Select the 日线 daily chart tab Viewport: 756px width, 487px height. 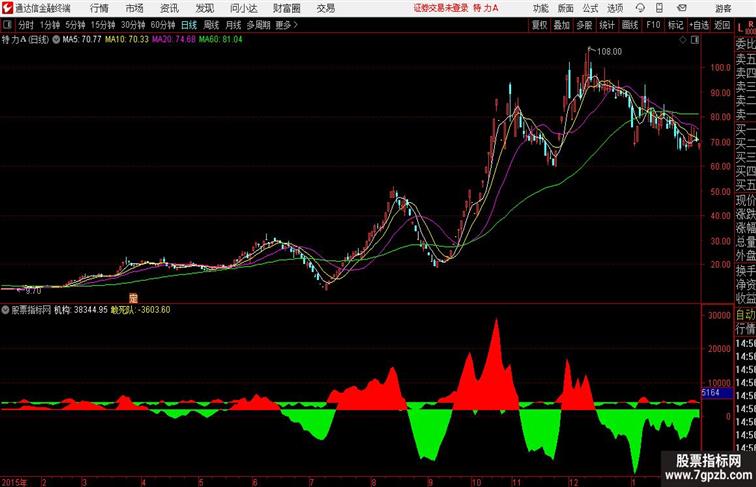189,25
